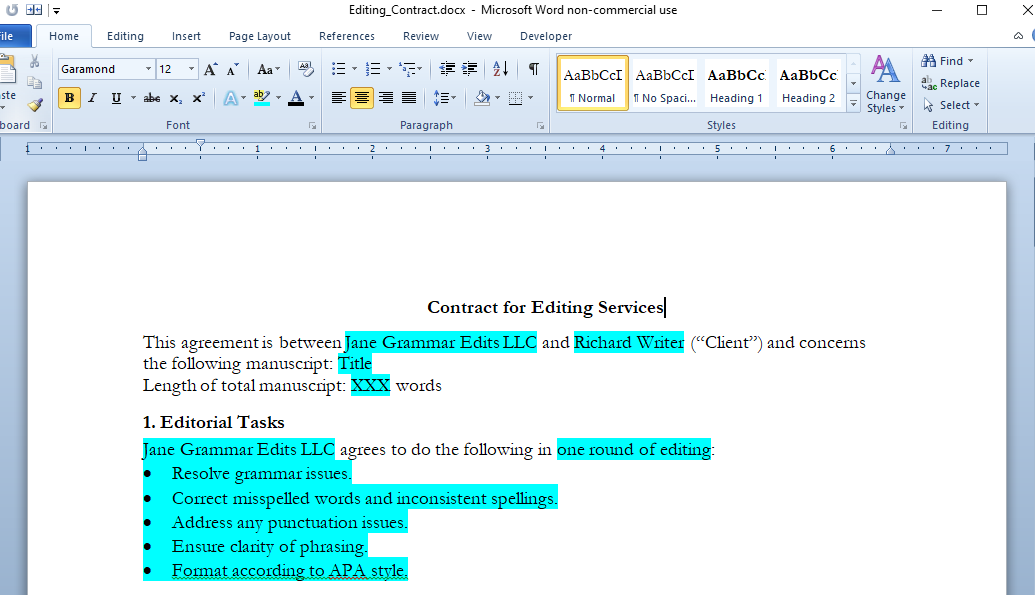Image resolution: width=1035 pixels, height=595 pixels.
Task: Expand the underline style dropdown arrow
Action: pos(133,98)
